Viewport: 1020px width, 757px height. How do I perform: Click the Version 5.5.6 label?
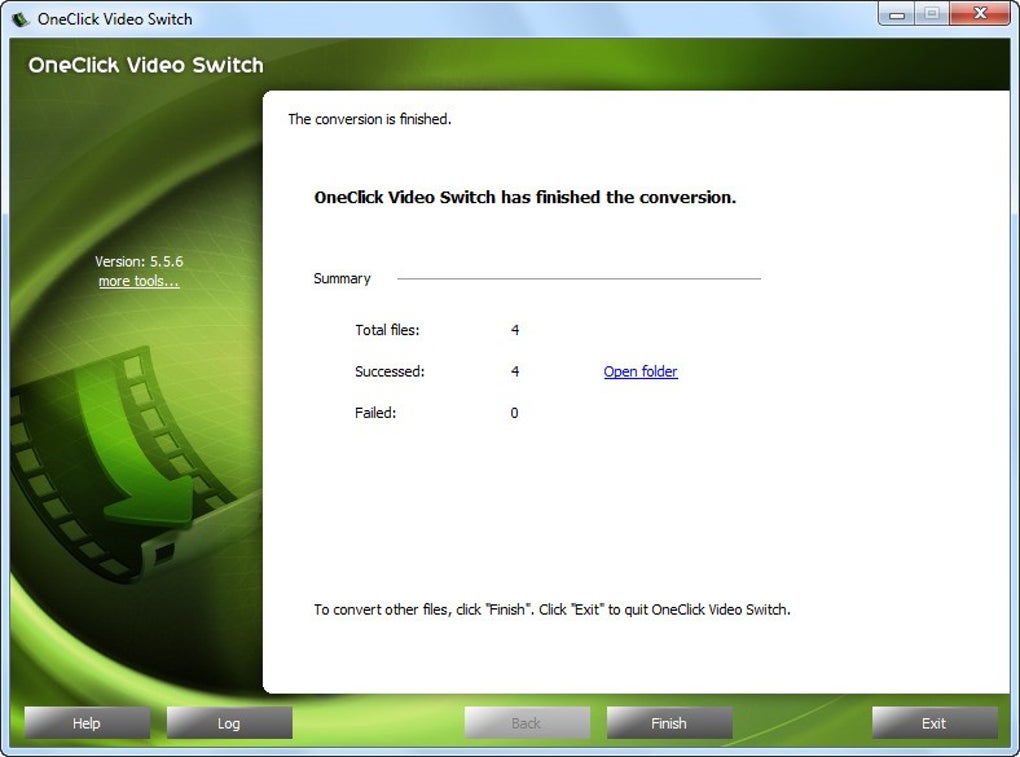click(138, 261)
